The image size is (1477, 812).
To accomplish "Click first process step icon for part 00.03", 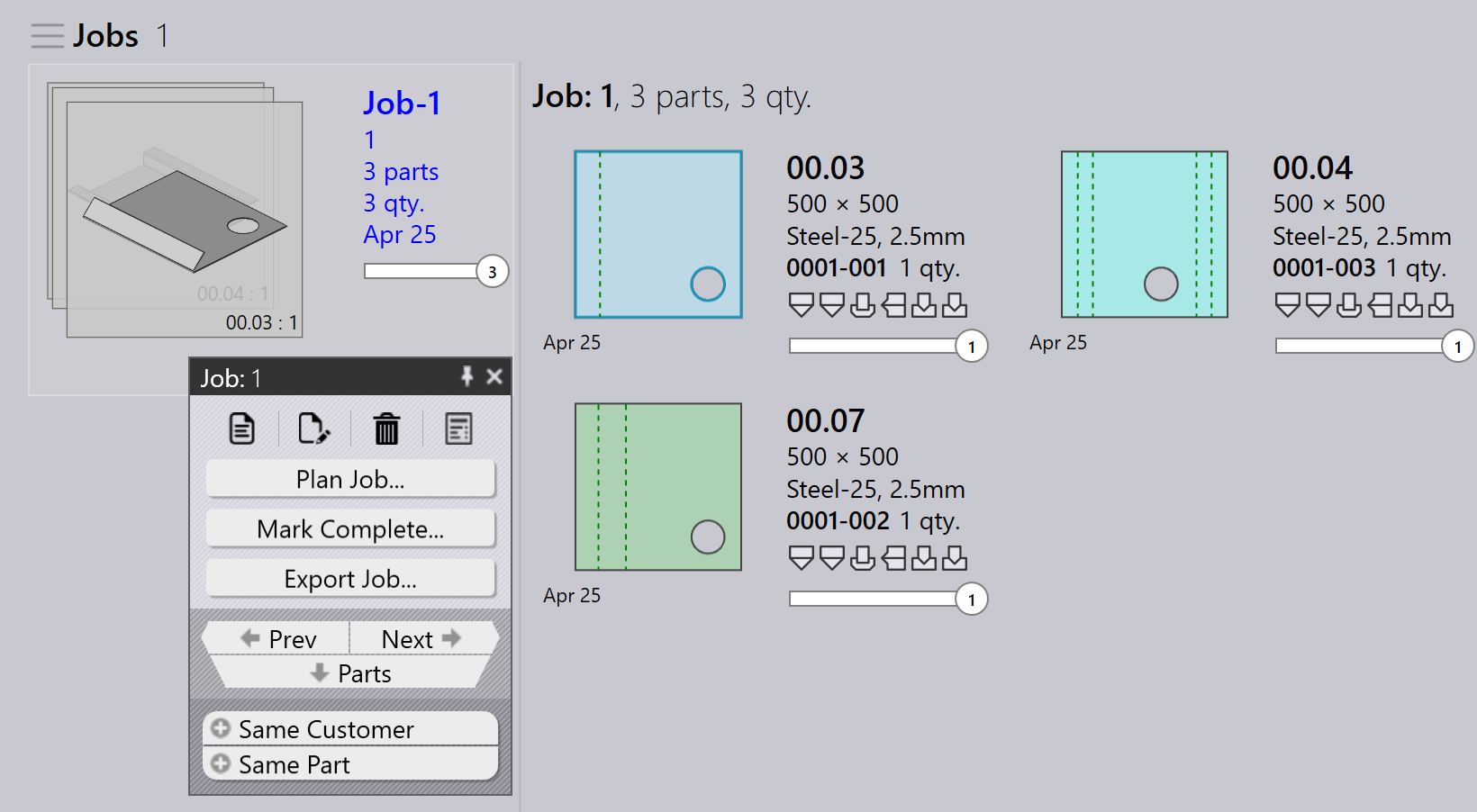I will pyautogui.click(x=801, y=305).
